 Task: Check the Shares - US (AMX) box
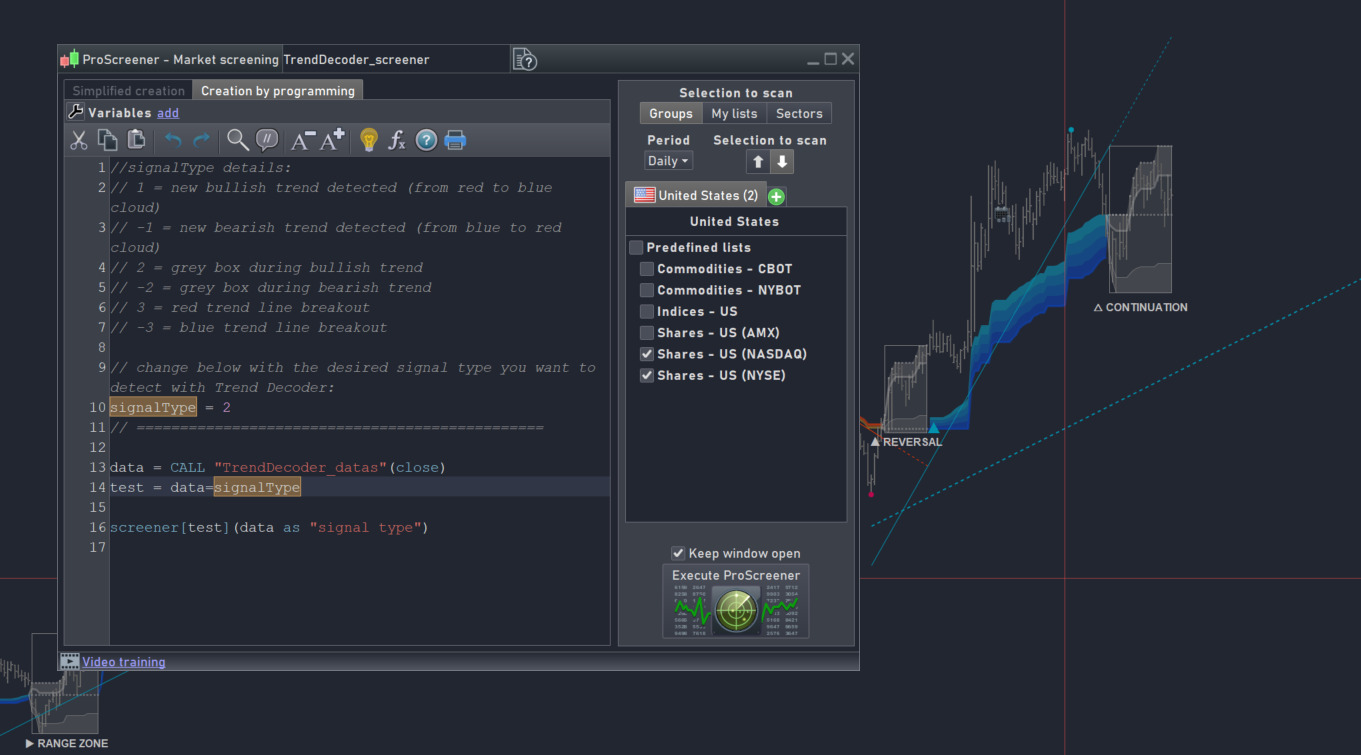(x=647, y=333)
